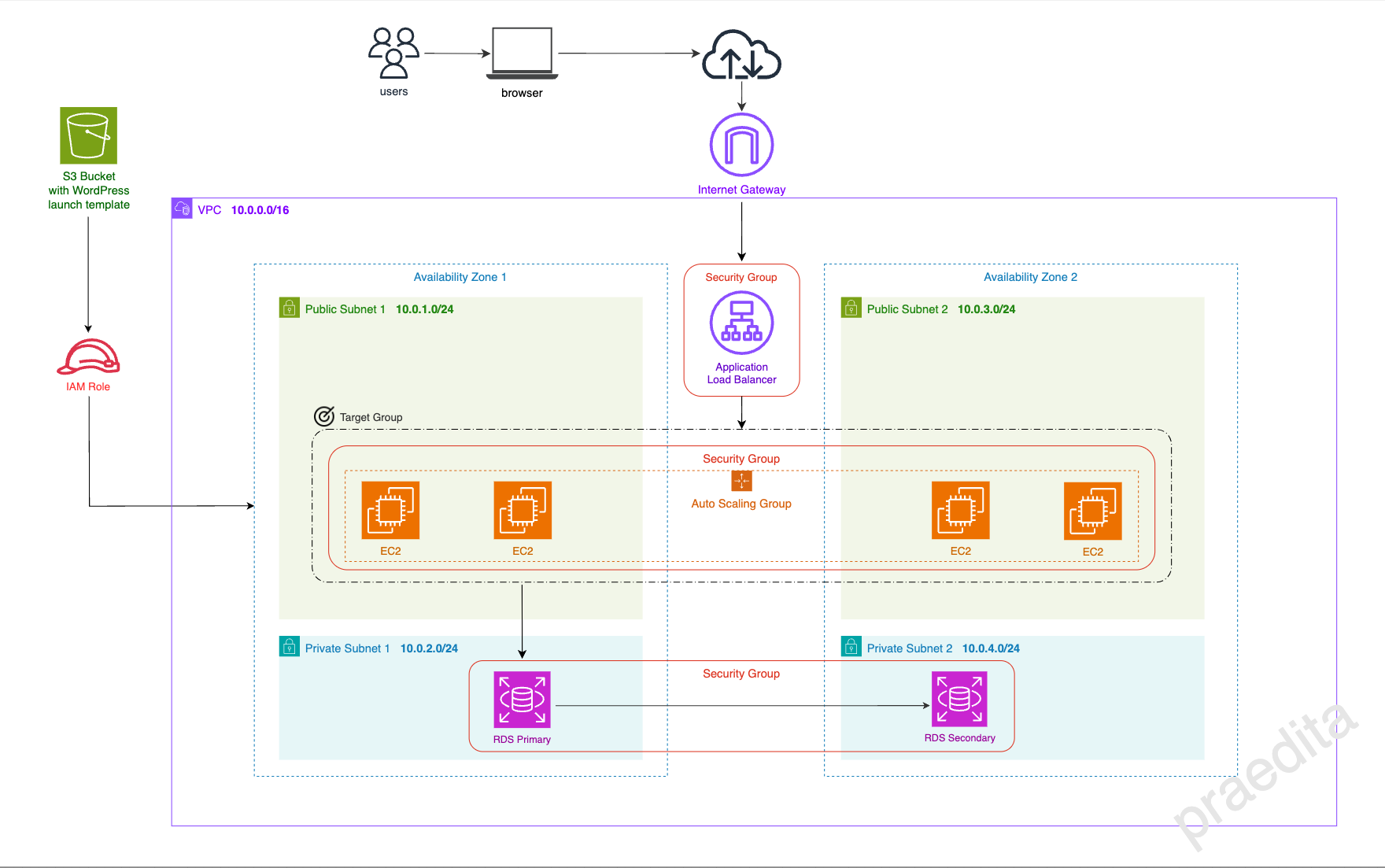Select the 10.0.2.0/24 subnet CIDR

click(x=429, y=648)
